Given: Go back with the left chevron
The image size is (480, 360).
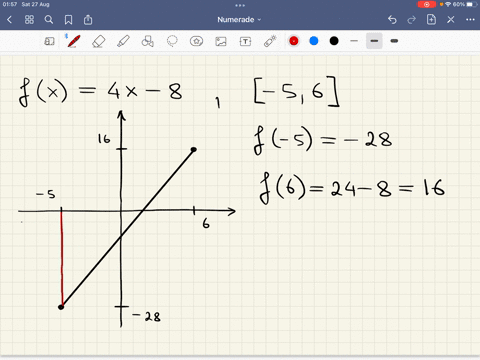Looking at the screenshot, I should (9, 20).
